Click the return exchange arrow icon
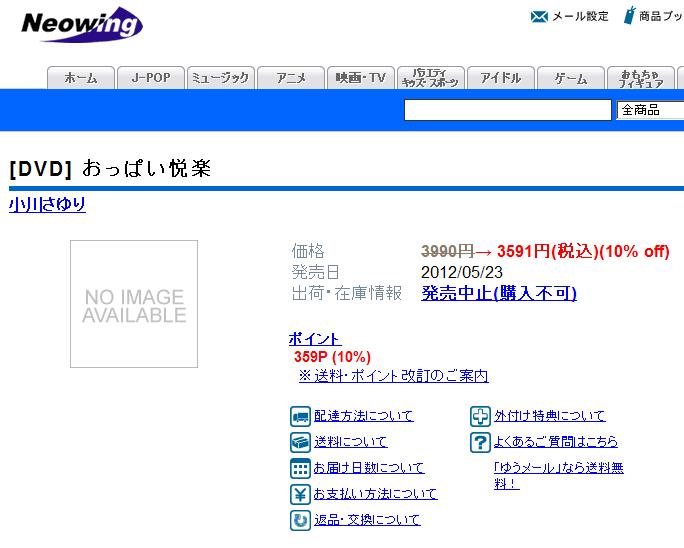 pos(300,521)
